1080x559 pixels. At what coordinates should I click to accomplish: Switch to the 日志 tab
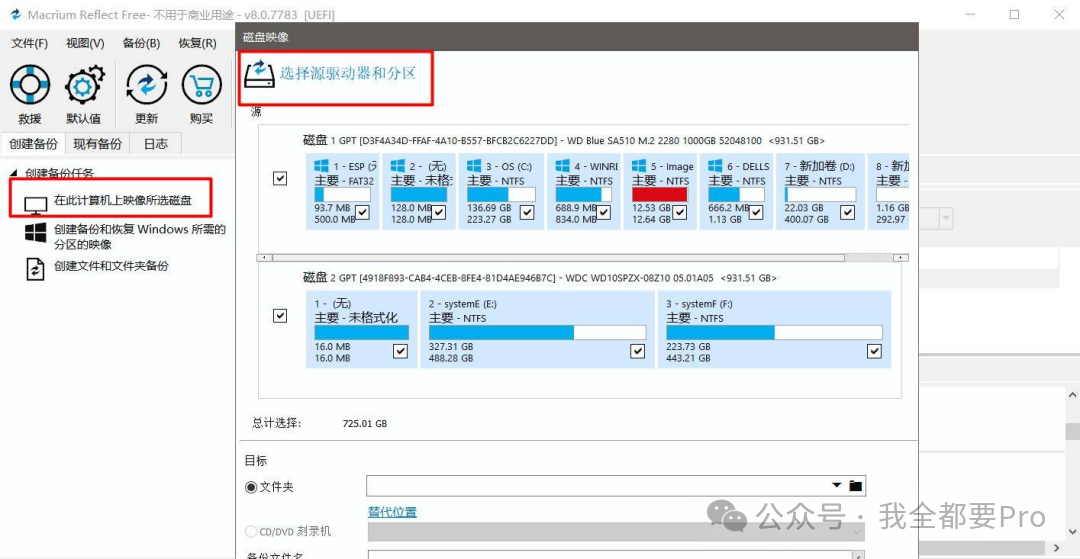click(155, 144)
